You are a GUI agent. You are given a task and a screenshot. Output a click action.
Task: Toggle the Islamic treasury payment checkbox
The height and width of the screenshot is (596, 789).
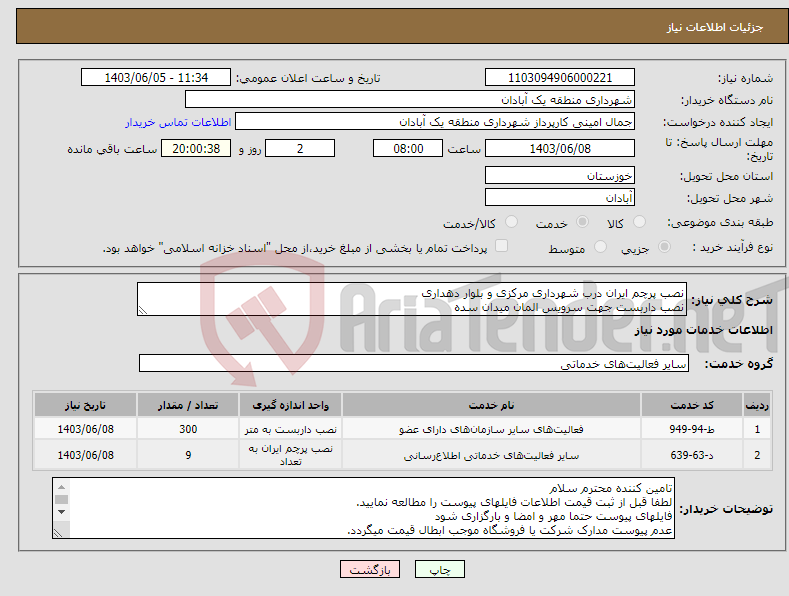pos(501,246)
